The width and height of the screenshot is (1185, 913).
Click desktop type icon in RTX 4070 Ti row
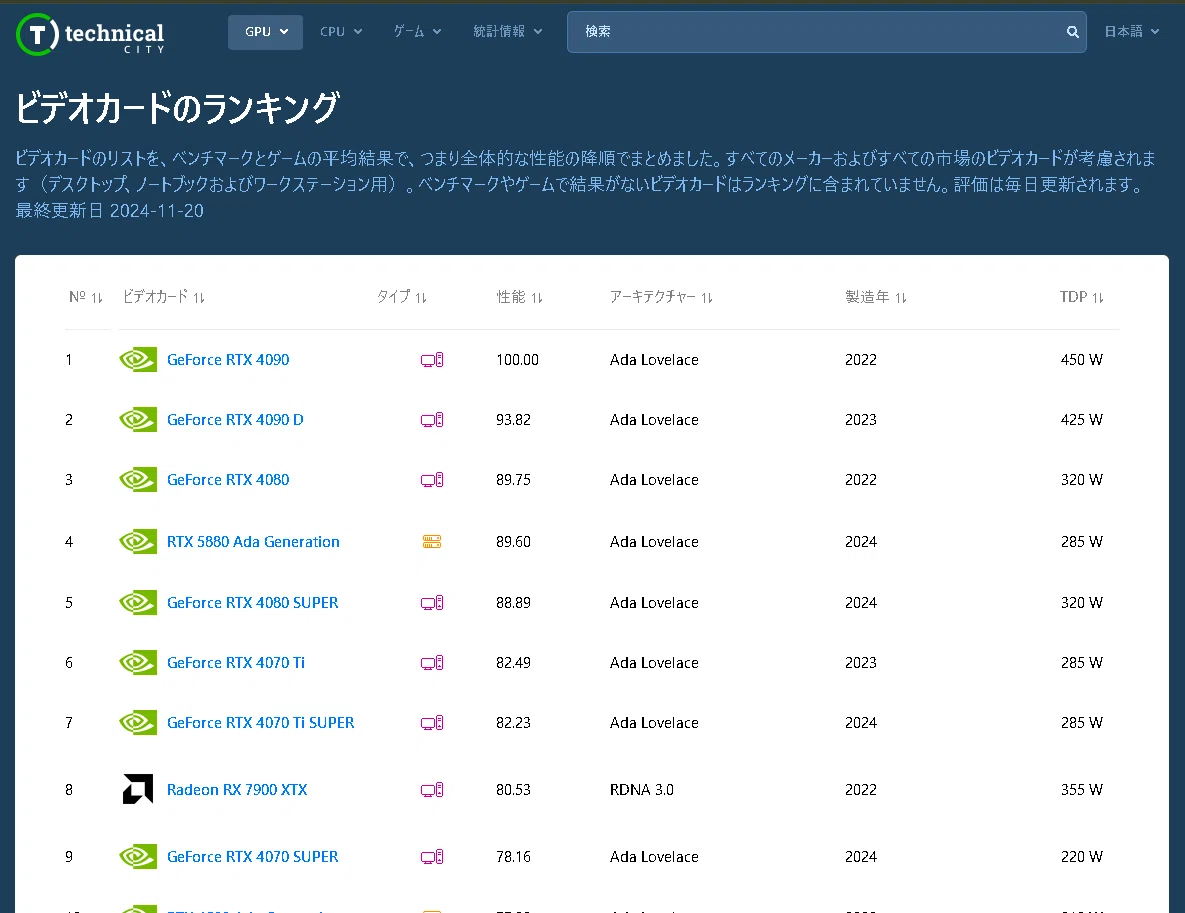432,663
